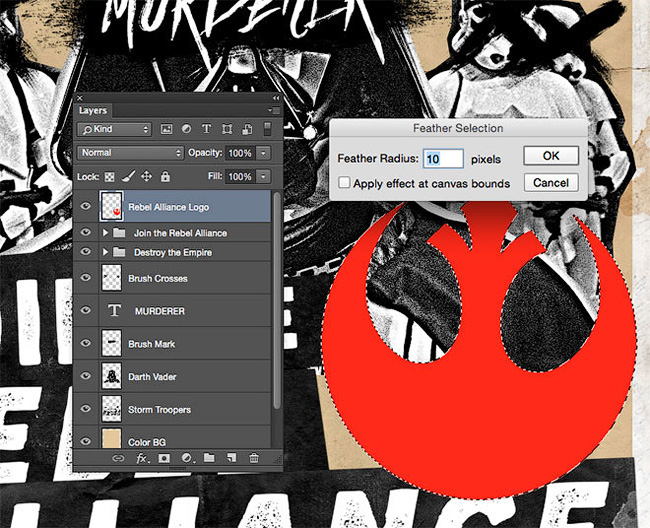This screenshot has width=650, height=528.
Task: Hide the Color BG layer
Action: tap(86, 441)
